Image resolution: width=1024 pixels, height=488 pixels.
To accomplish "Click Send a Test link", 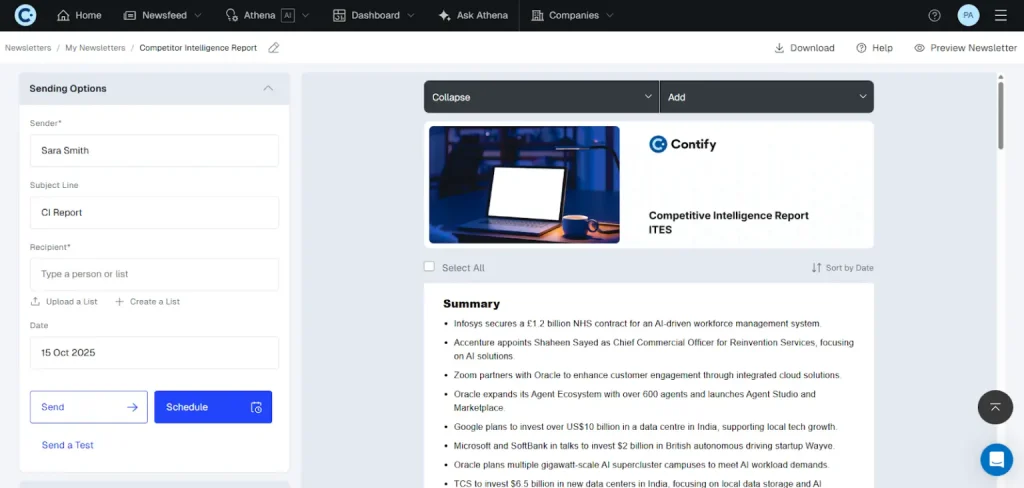I will (68, 445).
